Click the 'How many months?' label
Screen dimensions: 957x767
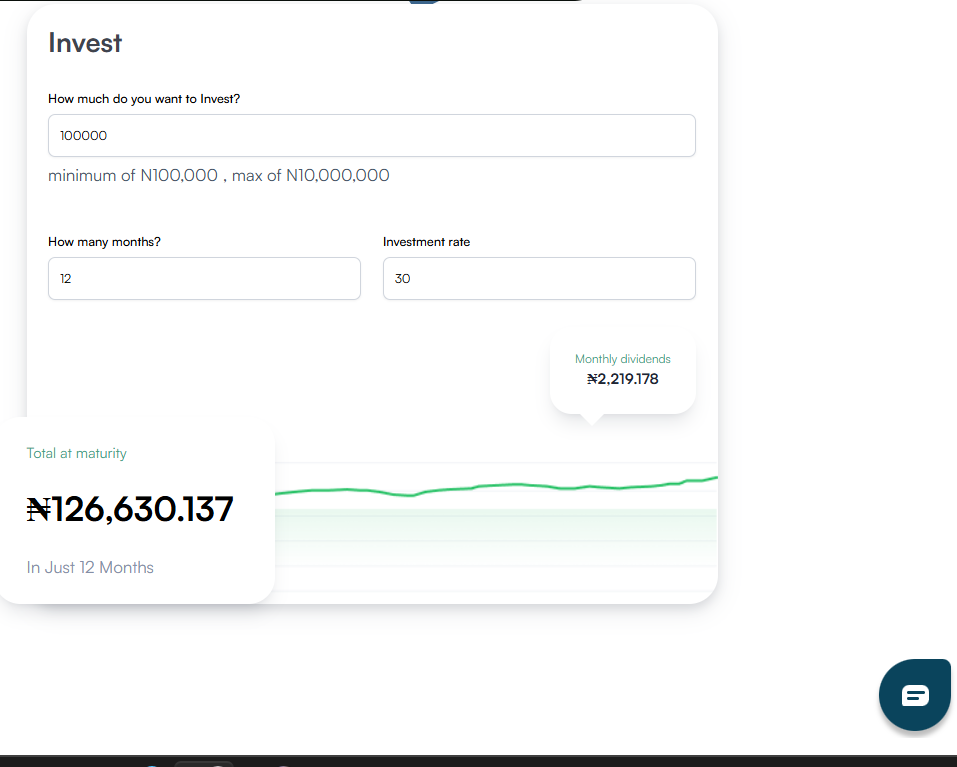point(103,242)
